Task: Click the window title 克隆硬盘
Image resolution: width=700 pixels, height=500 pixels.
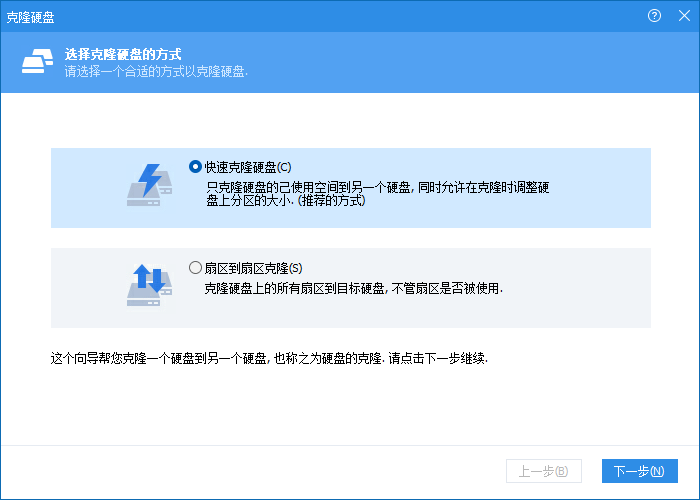Action: [30, 17]
